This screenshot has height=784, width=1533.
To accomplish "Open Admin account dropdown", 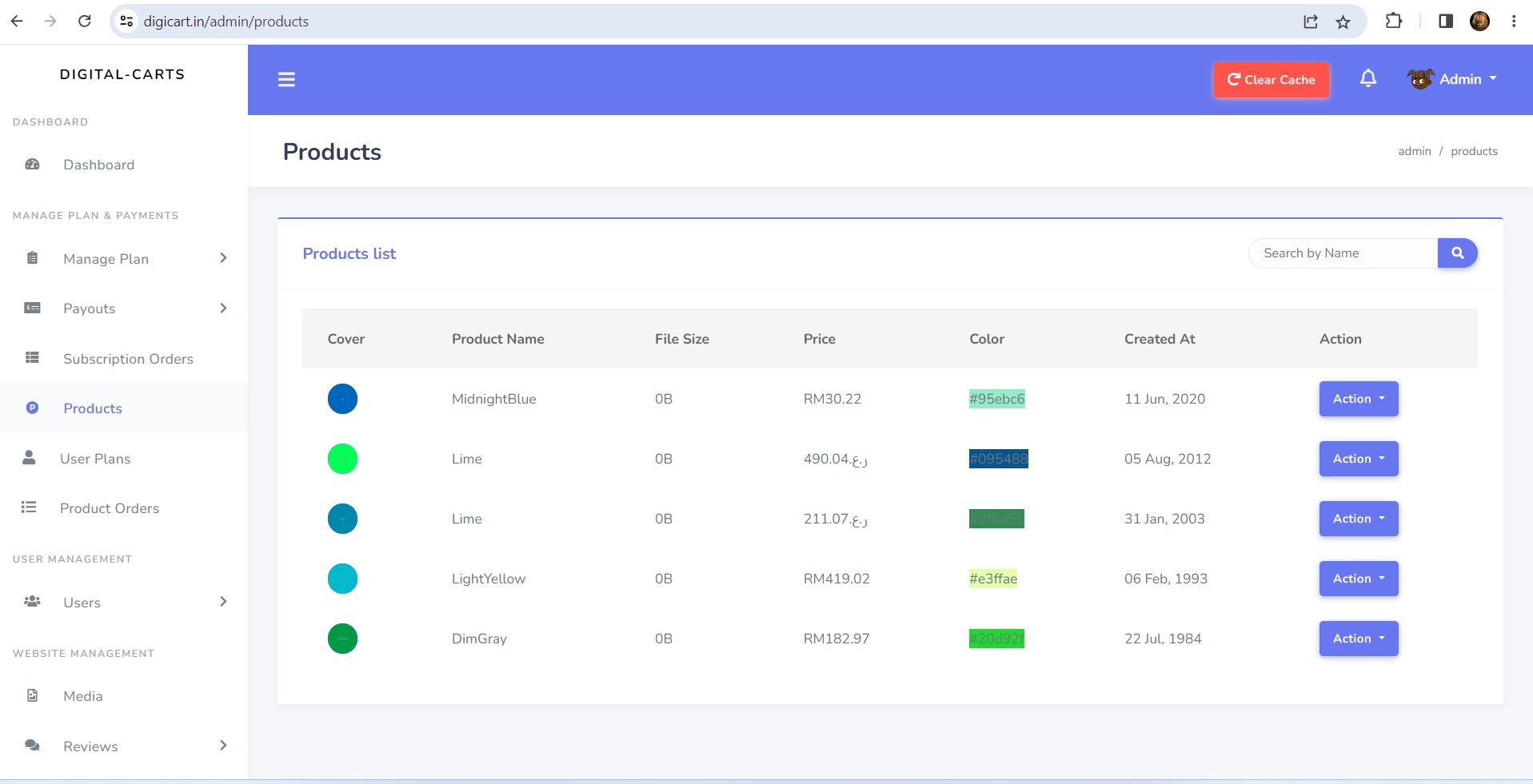I will pos(1452,79).
